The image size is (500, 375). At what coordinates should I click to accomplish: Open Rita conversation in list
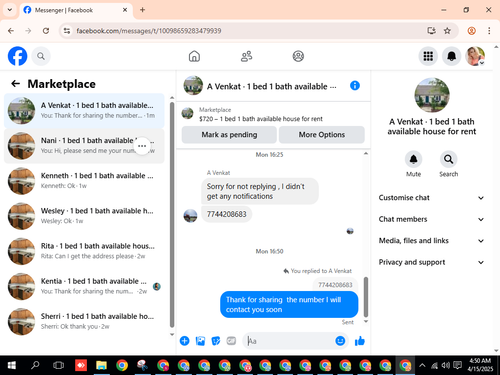point(84,251)
